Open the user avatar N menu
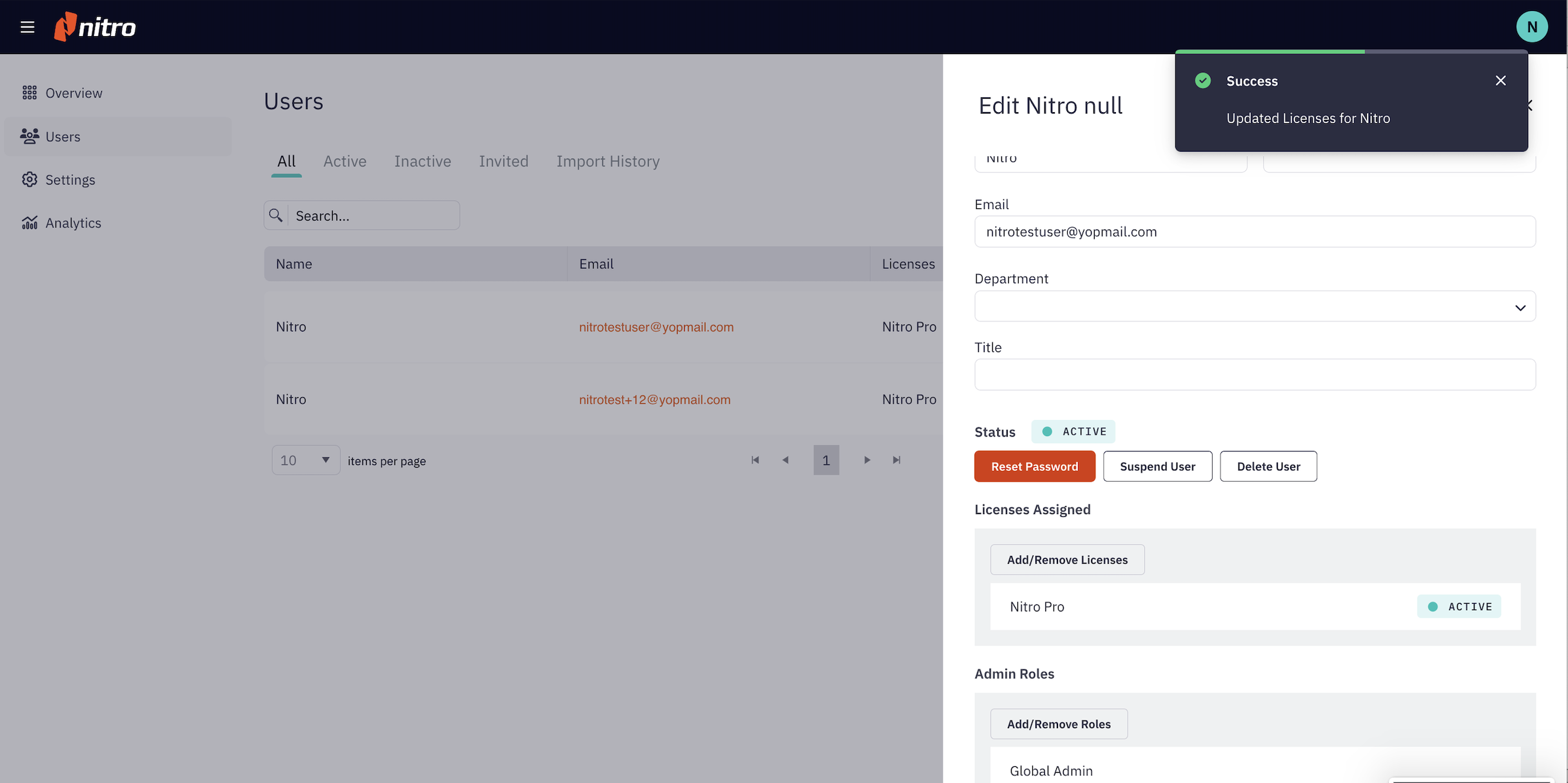Image resolution: width=1568 pixels, height=783 pixels. pos(1532,27)
